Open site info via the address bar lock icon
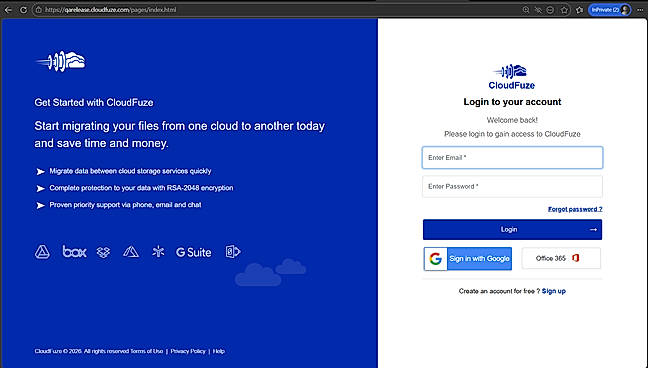 point(38,10)
